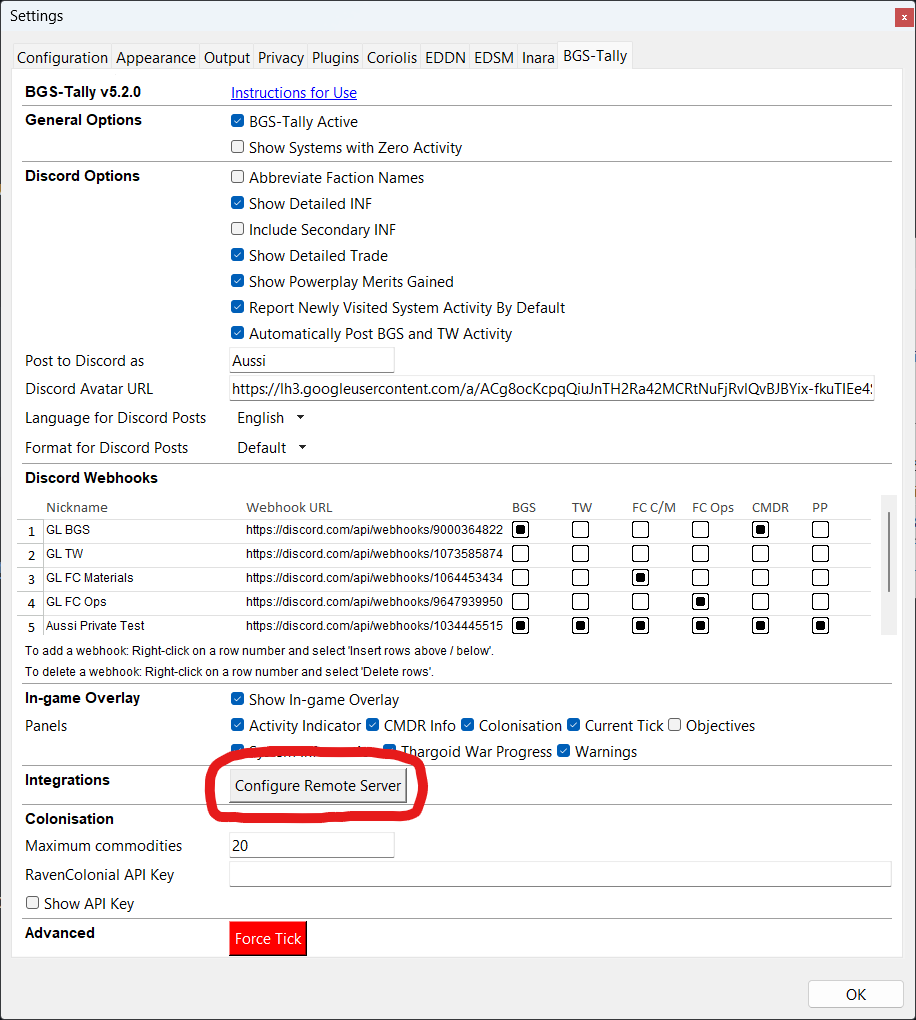Click the GL FC Ops webhook URL cell
This screenshot has width=916, height=1020.
[x=375, y=602]
